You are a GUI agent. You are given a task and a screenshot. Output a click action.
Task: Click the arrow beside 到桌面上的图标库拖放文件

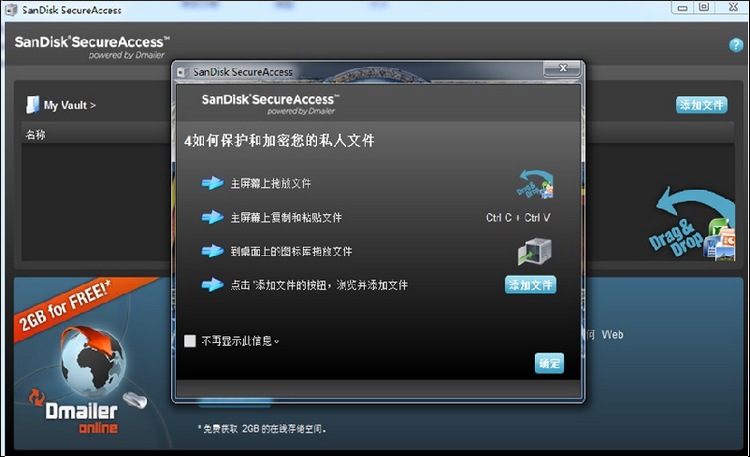(212, 251)
